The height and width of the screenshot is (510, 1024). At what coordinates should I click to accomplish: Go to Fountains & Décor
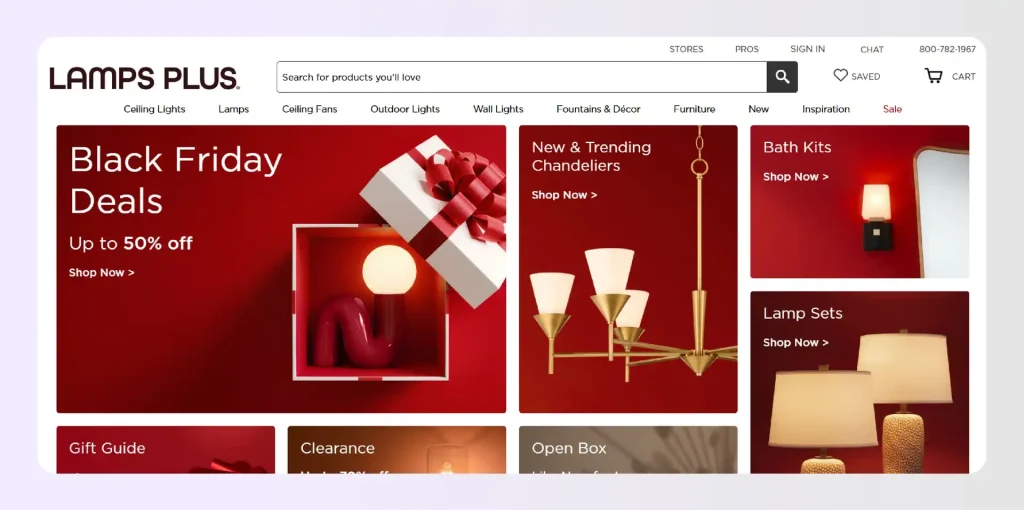point(598,109)
